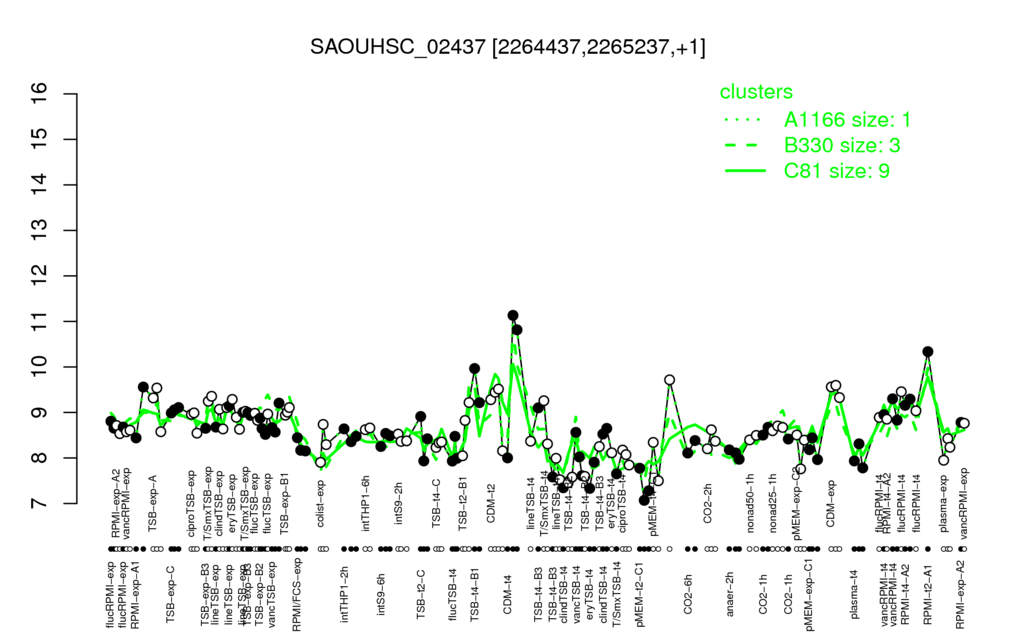Screen dimensions: 1024x640
Task: Select legend entry 'B330 size: 3'
Action: (x=842, y=145)
